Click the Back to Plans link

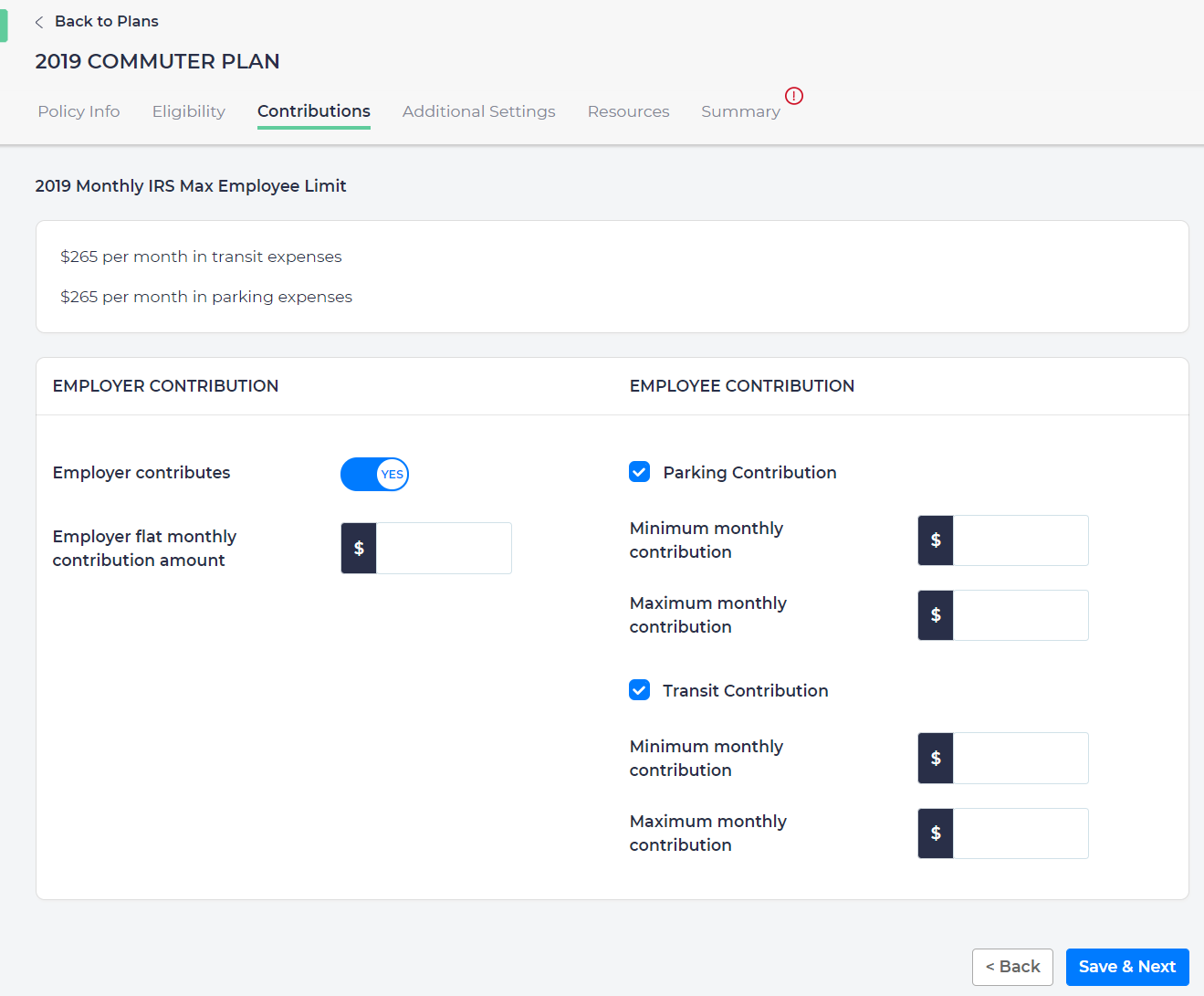click(x=106, y=21)
